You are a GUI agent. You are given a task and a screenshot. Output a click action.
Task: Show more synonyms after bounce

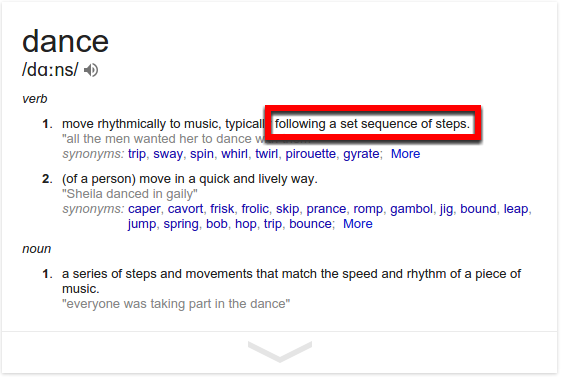[357, 224]
